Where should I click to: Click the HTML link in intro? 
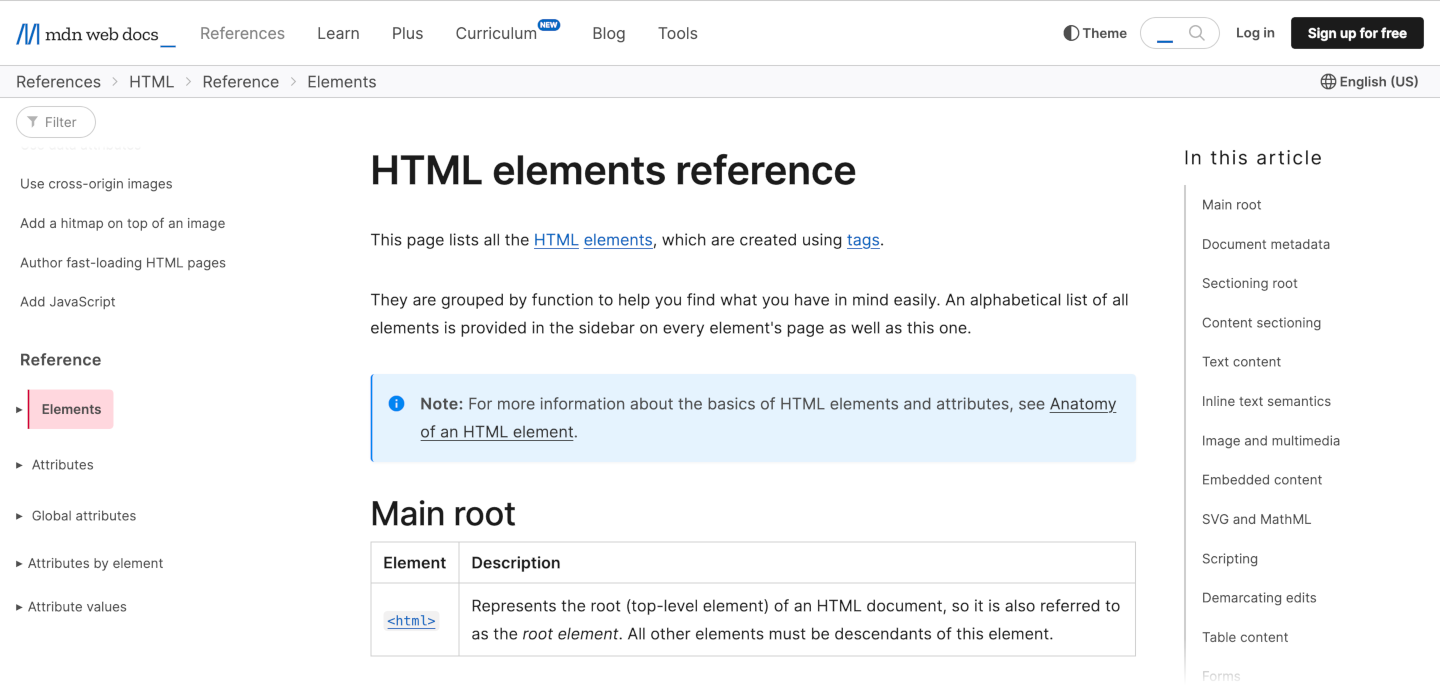(x=556, y=240)
